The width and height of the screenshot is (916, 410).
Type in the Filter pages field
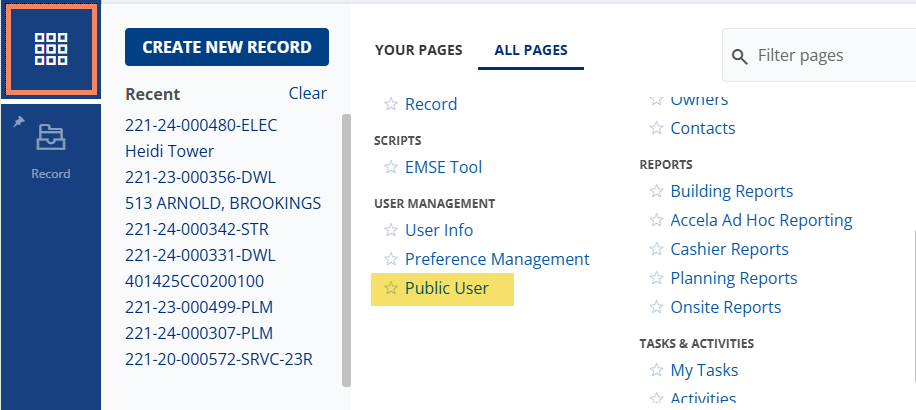point(830,56)
